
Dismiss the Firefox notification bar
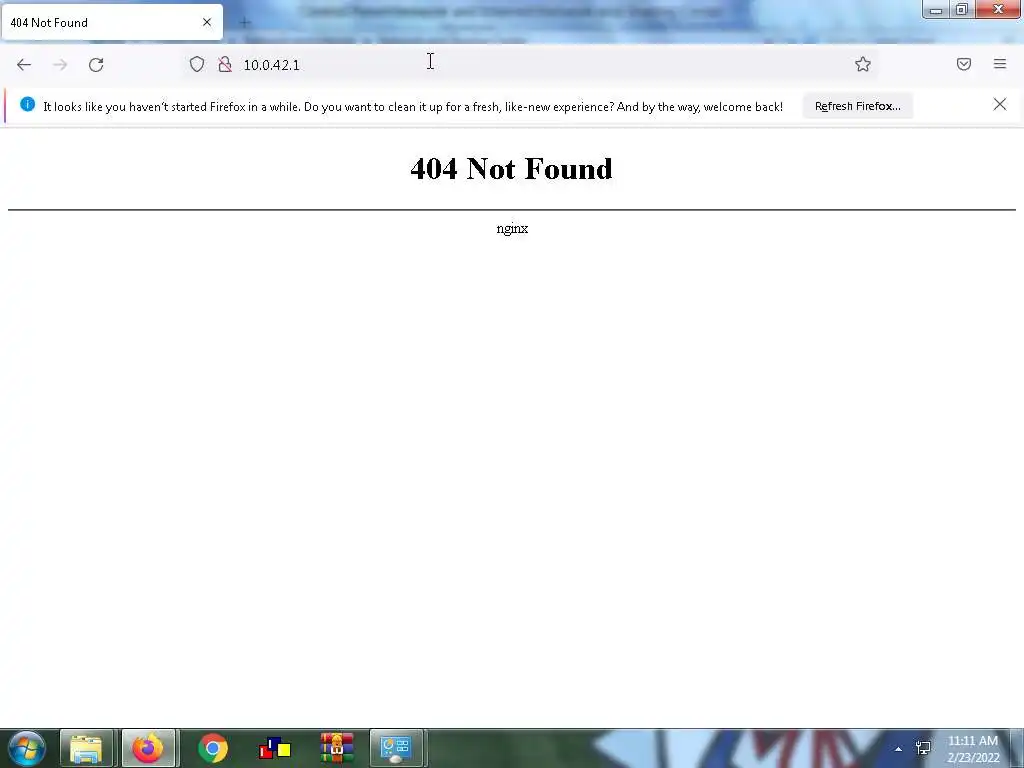999,104
